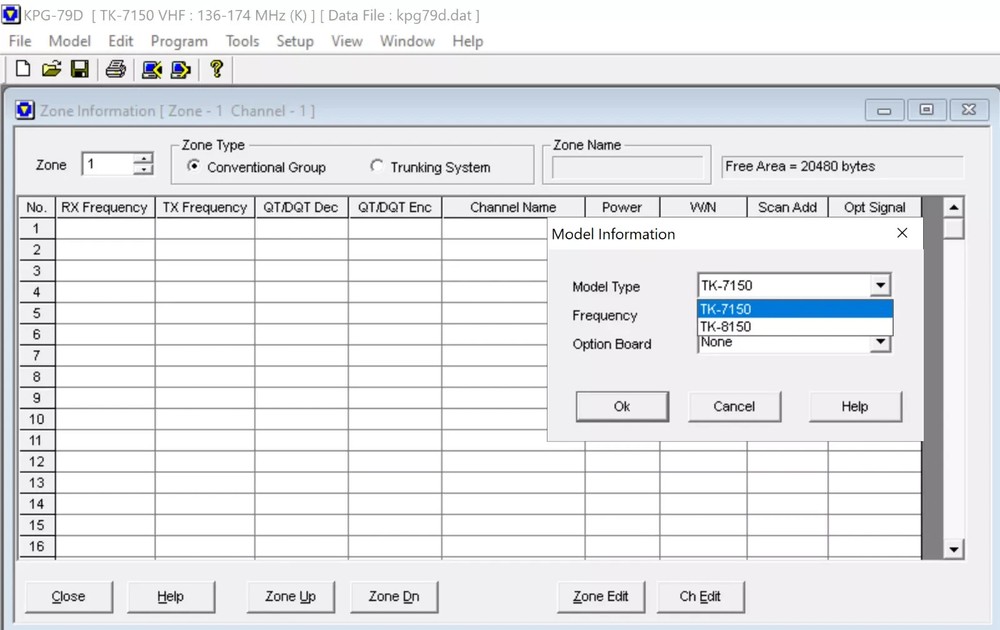This screenshot has height=630, width=1000.
Task: Open the Window menu
Action: (407, 41)
